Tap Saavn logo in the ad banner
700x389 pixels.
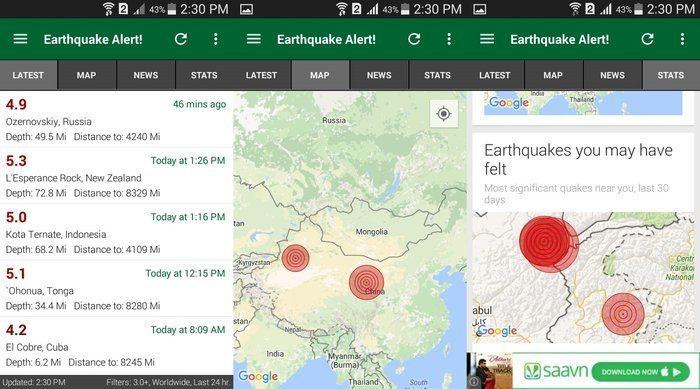click(x=556, y=371)
